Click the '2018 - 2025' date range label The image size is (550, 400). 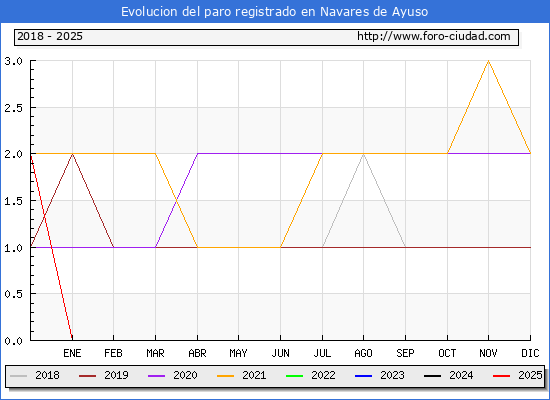coord(50,36)
